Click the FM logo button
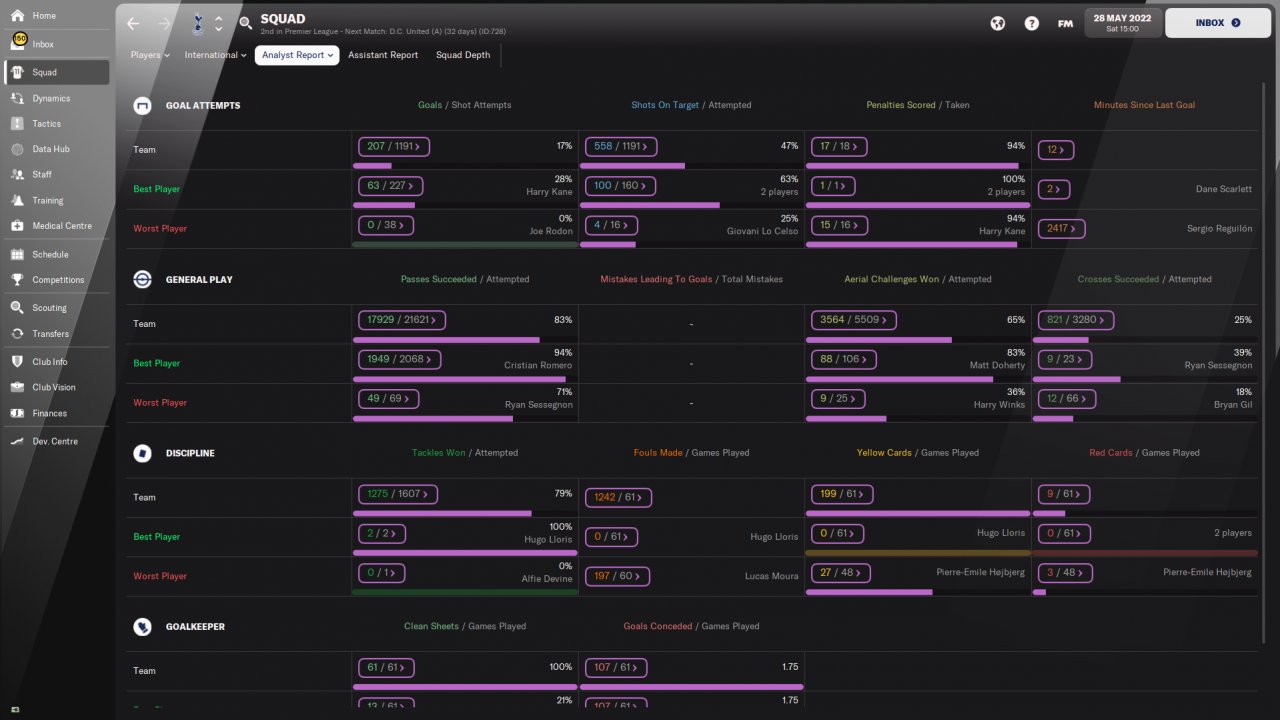This screenshot has width=1280, height=720. [1065, 23]
